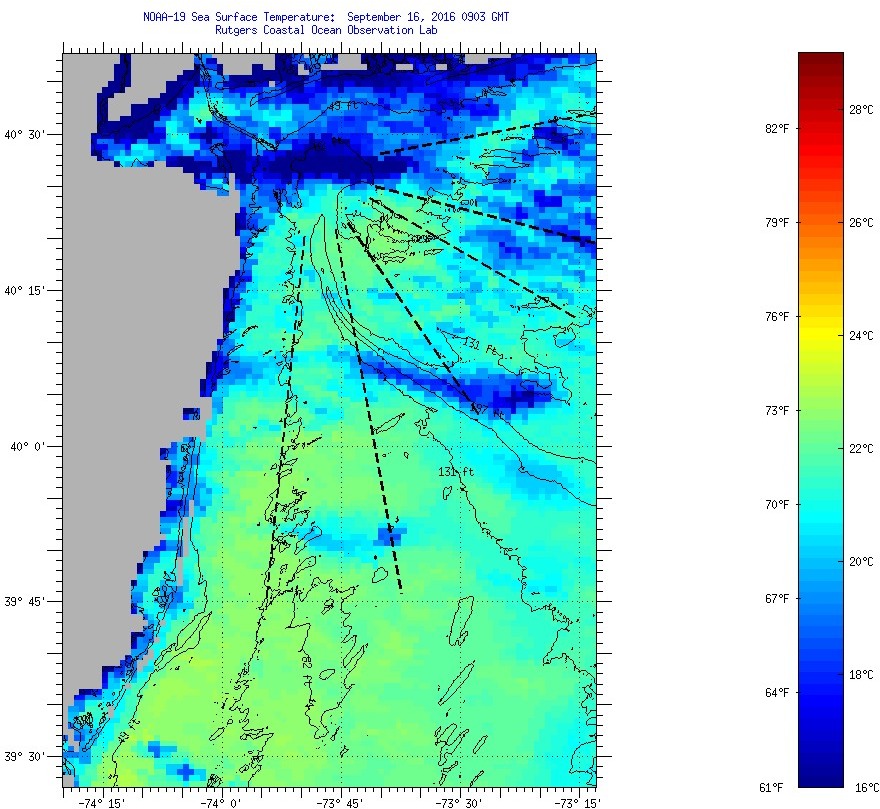Click the NOAA-19 Sea Surface Temperature title line
The width and height of the screenshot is (880, 809).
tap(326, 17)
